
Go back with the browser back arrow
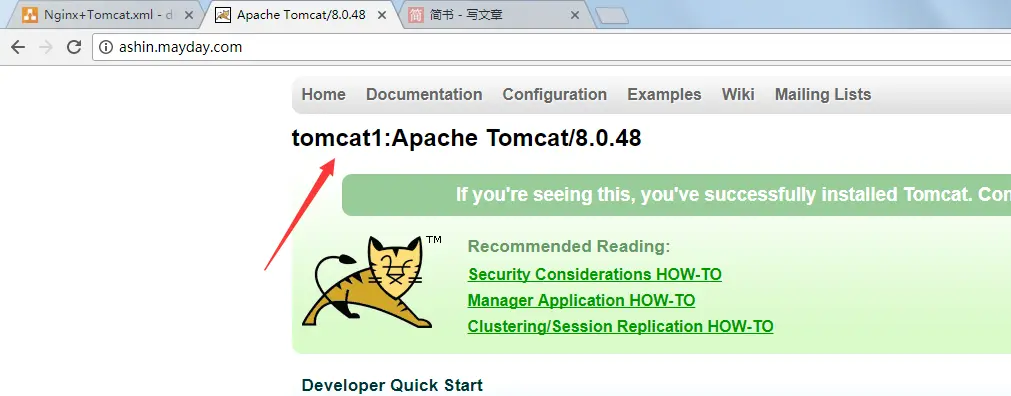pos(18,47)
